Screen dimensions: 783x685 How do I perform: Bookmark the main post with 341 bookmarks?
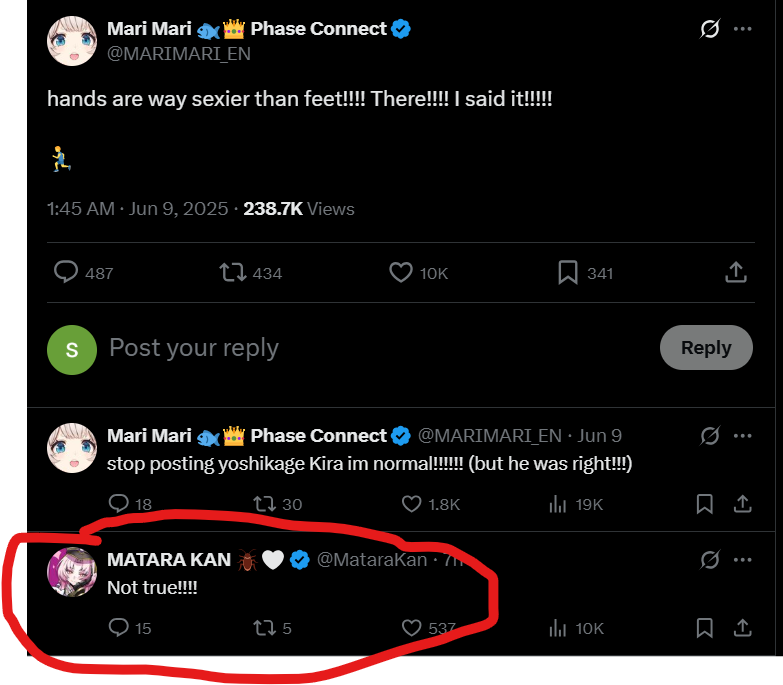pos(567,272)
